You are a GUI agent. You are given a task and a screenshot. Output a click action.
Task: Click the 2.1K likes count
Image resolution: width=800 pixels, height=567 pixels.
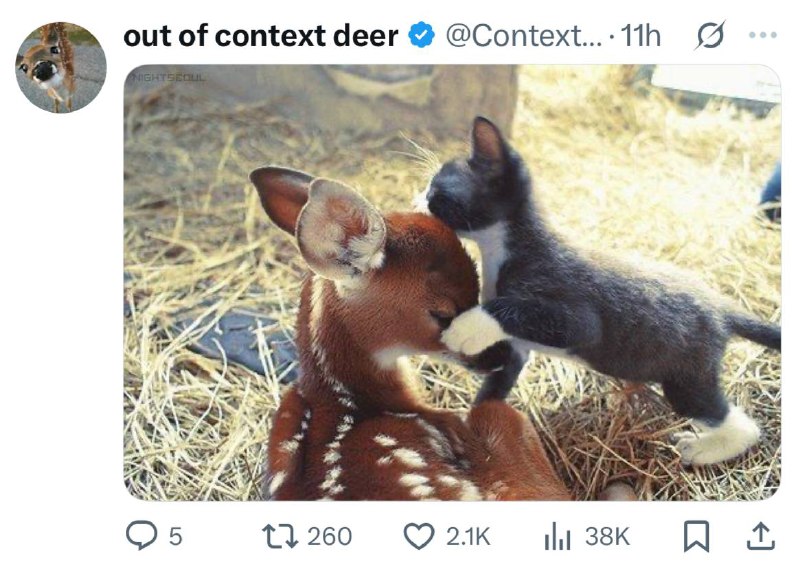point(468,536)
